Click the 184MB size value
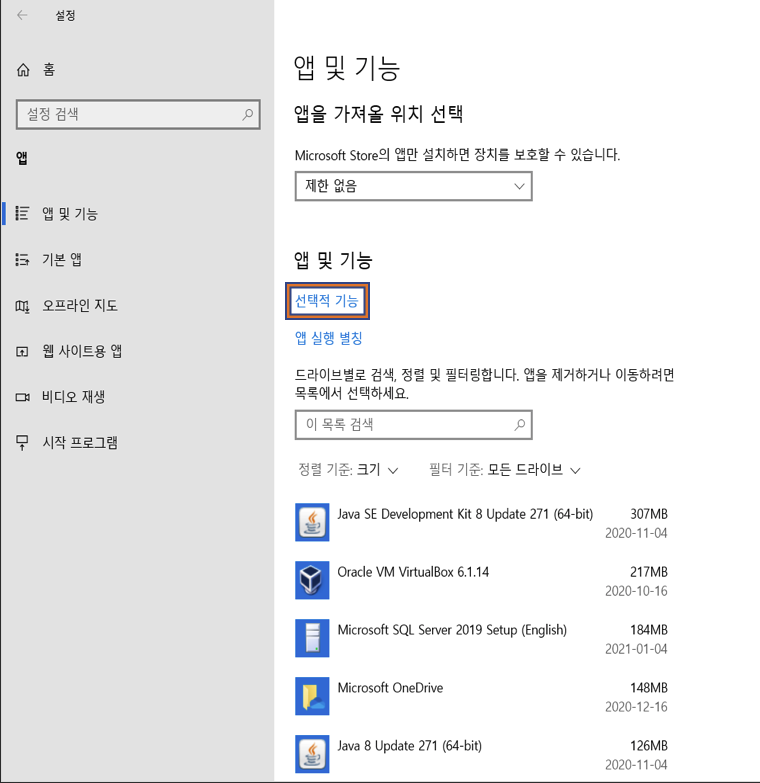760x783 pixels. pyautogui.click(x=649, y=630)
